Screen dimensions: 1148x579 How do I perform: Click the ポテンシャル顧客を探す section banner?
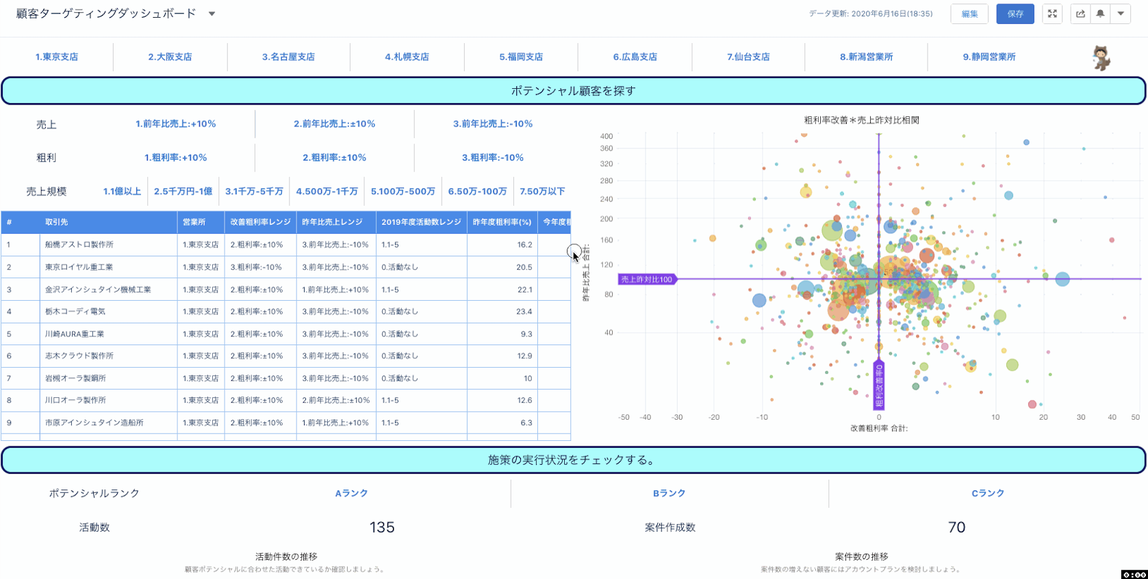coord(573,91)
